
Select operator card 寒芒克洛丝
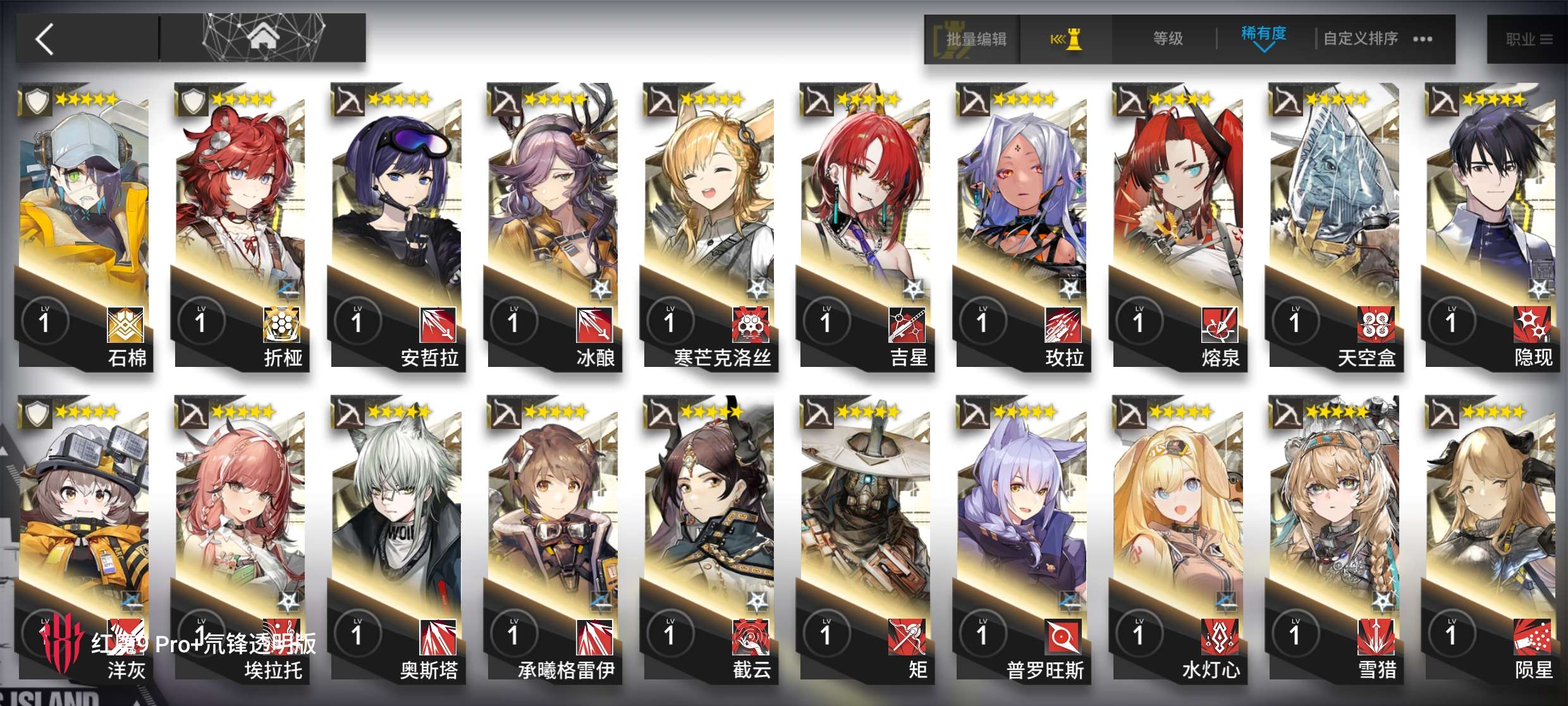pos(709,225)
